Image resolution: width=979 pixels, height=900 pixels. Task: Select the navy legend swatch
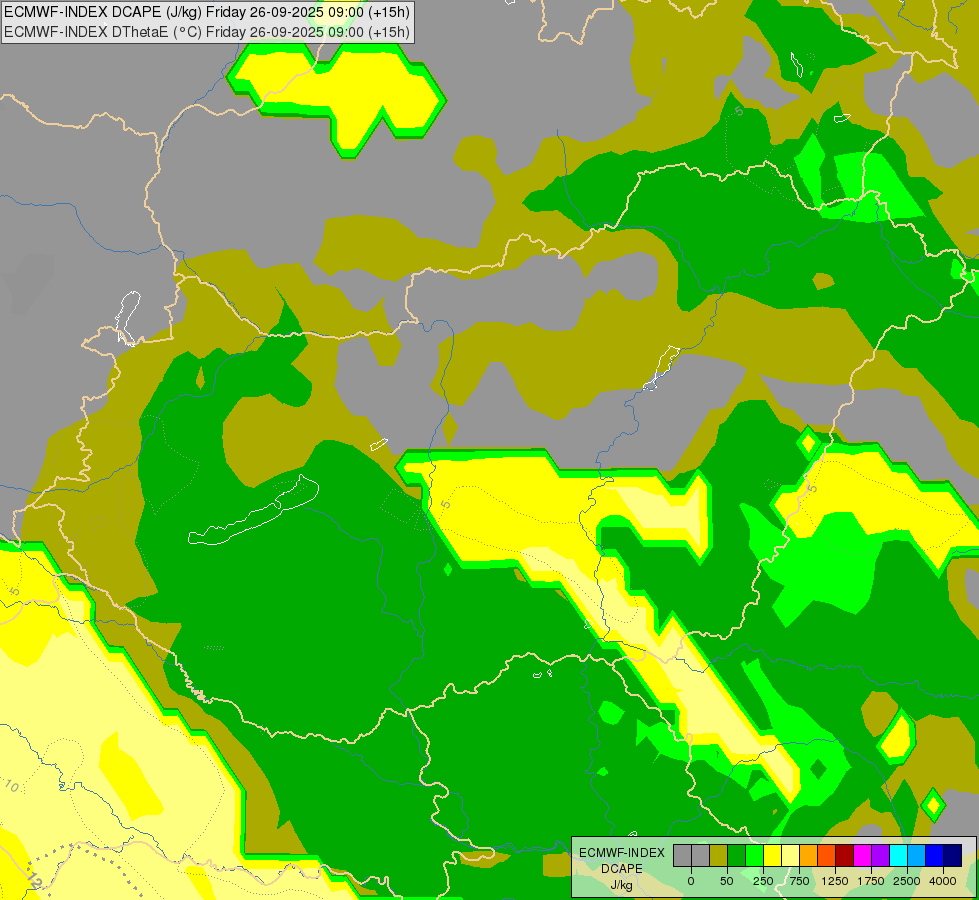(952, 856)
